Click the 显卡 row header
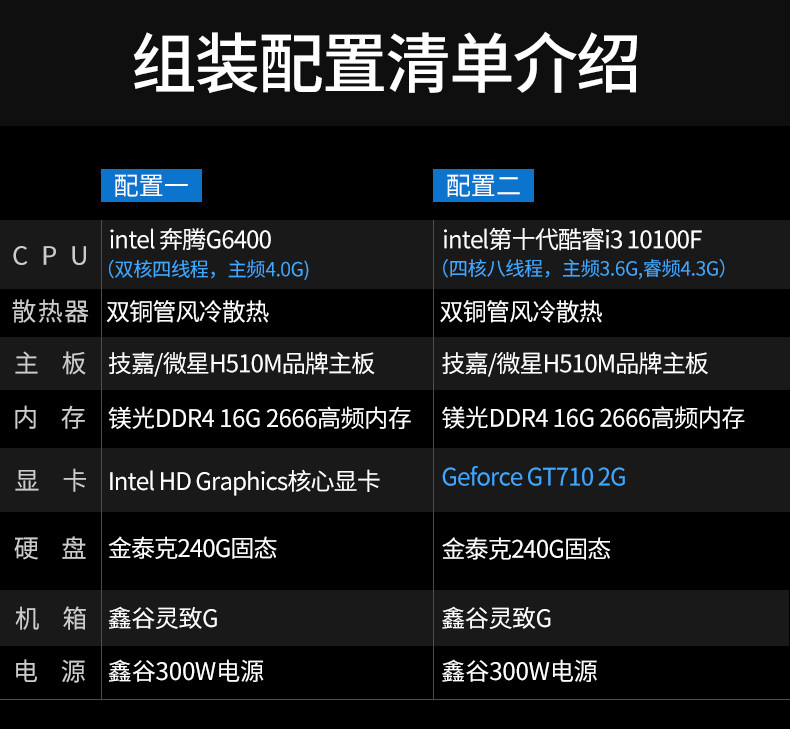This screenshot has width=790, height=729. (50, 480)
